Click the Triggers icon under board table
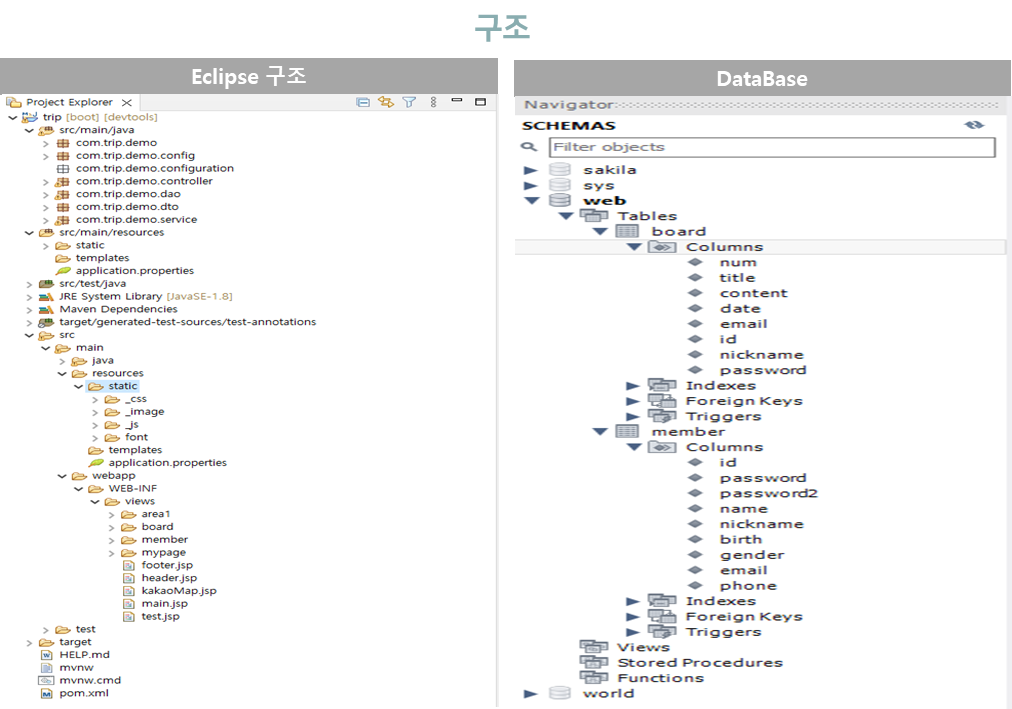This screenshot has width=1012, height=709. (x=662, y=417)
